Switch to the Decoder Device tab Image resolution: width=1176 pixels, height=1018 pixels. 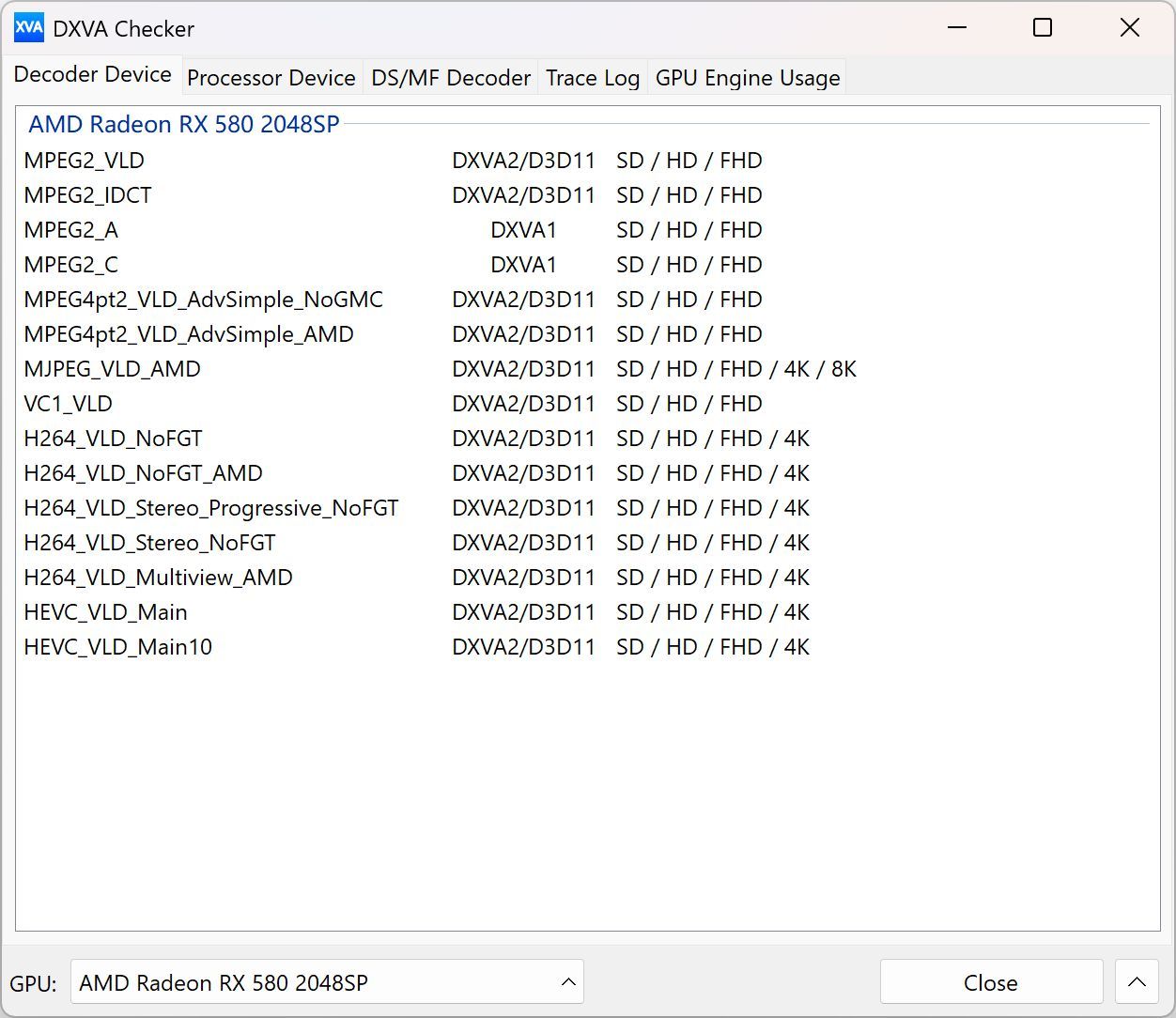click(x=92, y=75)
